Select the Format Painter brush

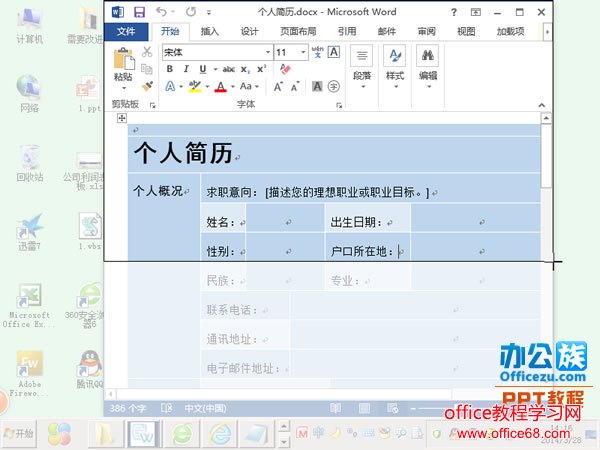tap(147, 86)
